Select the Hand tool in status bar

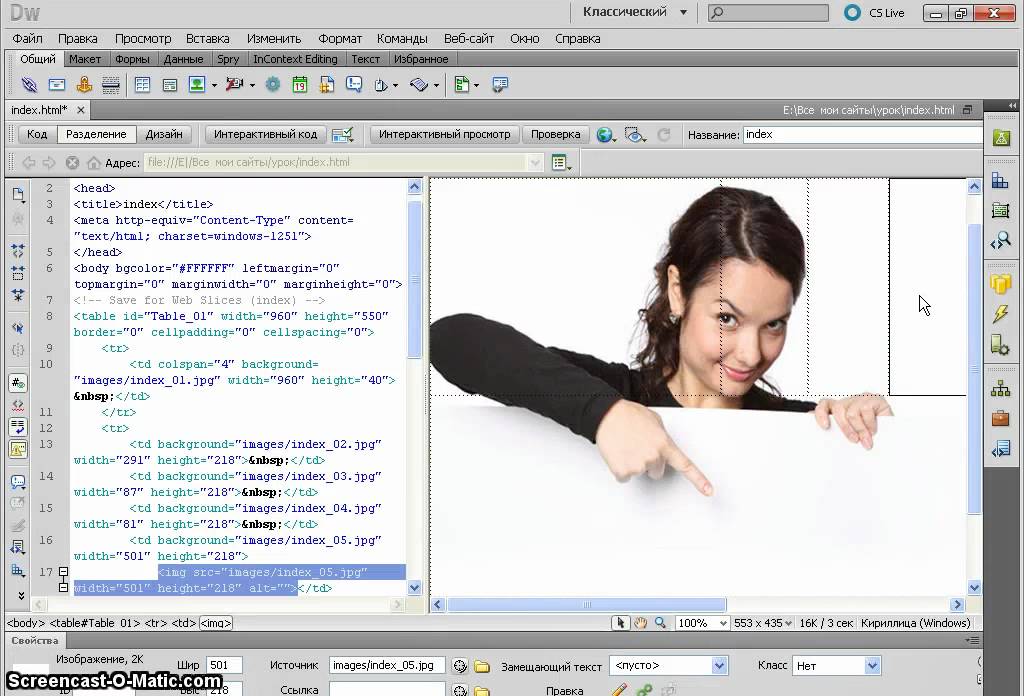point(640,623)
